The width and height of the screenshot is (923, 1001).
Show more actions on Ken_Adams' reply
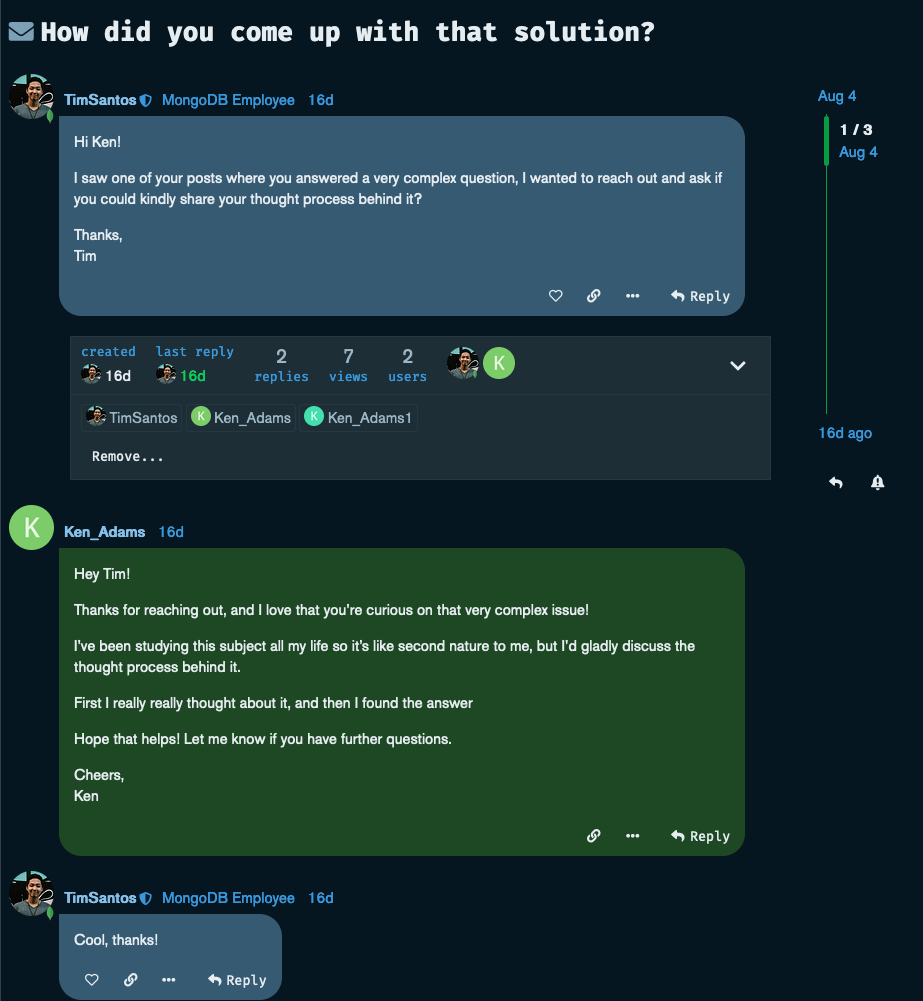point(632,836)
